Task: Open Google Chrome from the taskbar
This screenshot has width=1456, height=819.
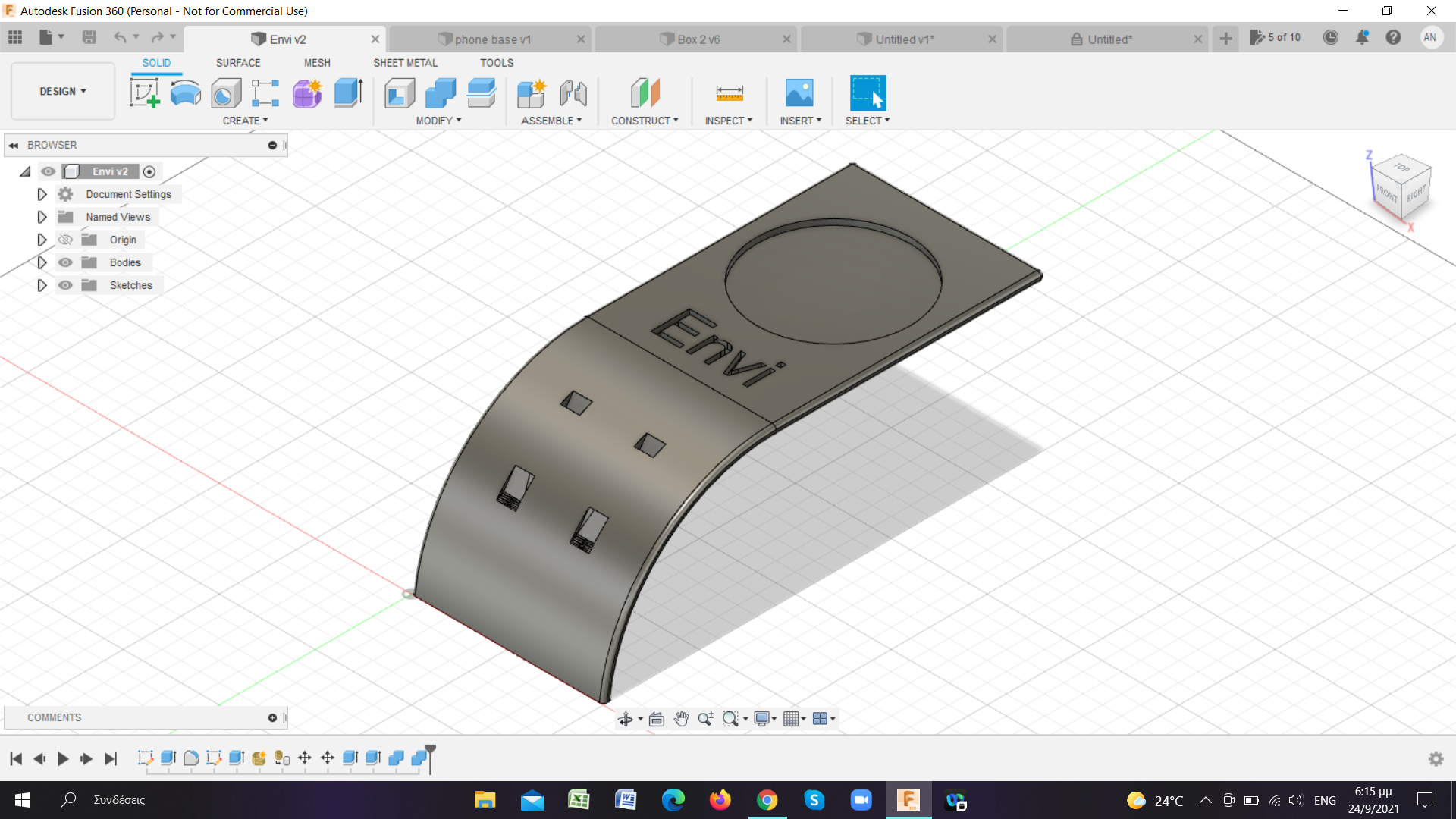Action: click(x=767, y=800)
